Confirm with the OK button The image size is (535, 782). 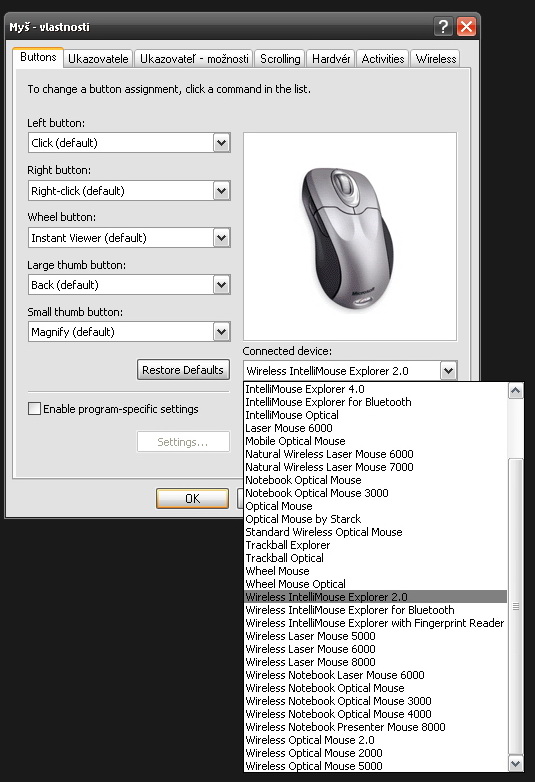192,498
